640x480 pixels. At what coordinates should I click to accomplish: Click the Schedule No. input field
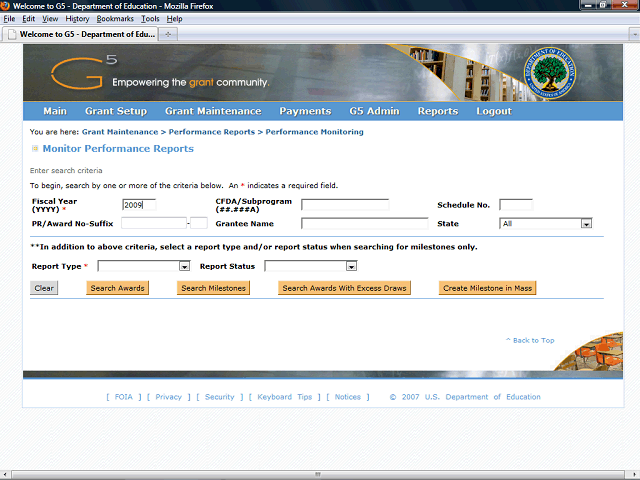pos(516,205)
